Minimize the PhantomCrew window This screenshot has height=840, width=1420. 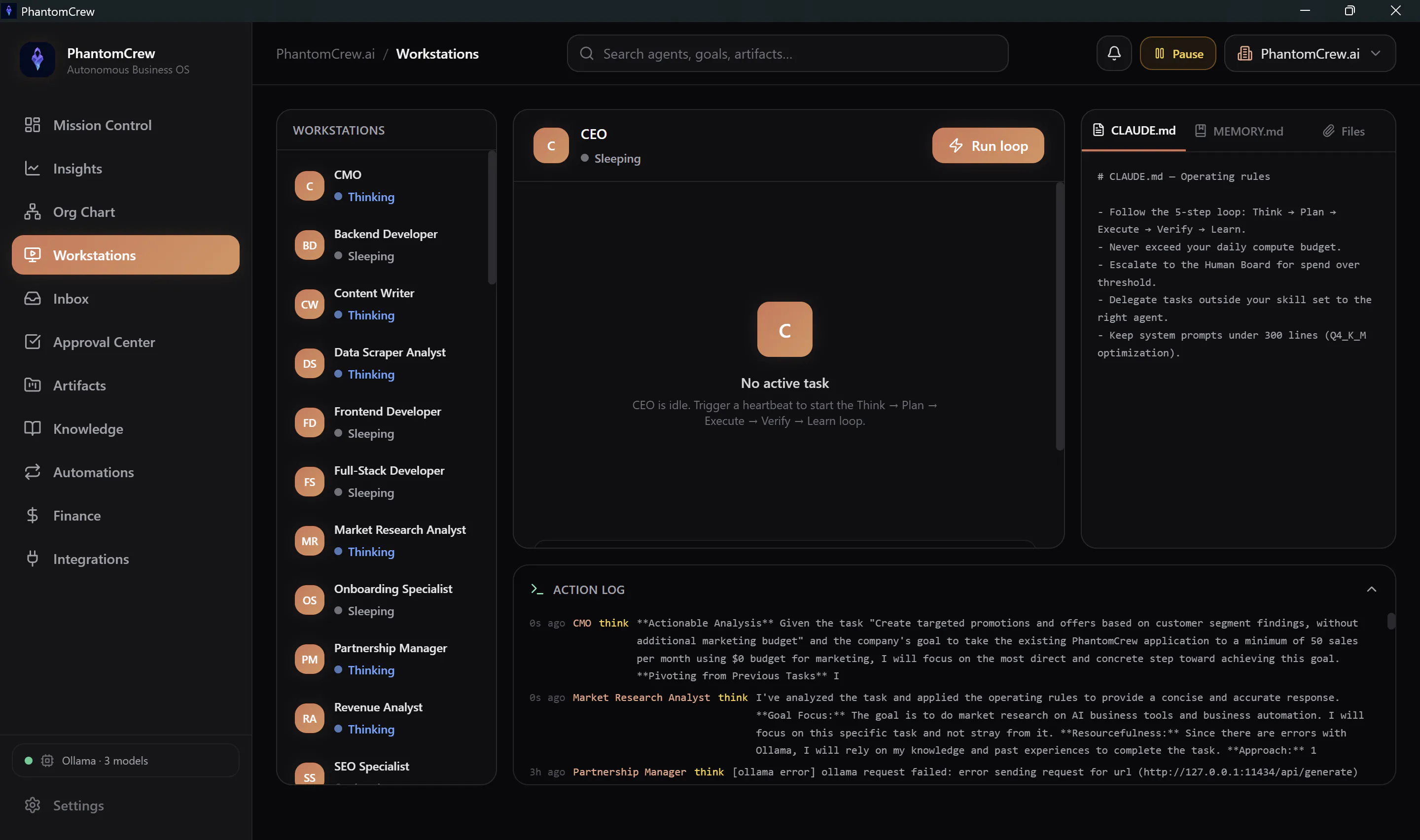(x=1305, y=11)
